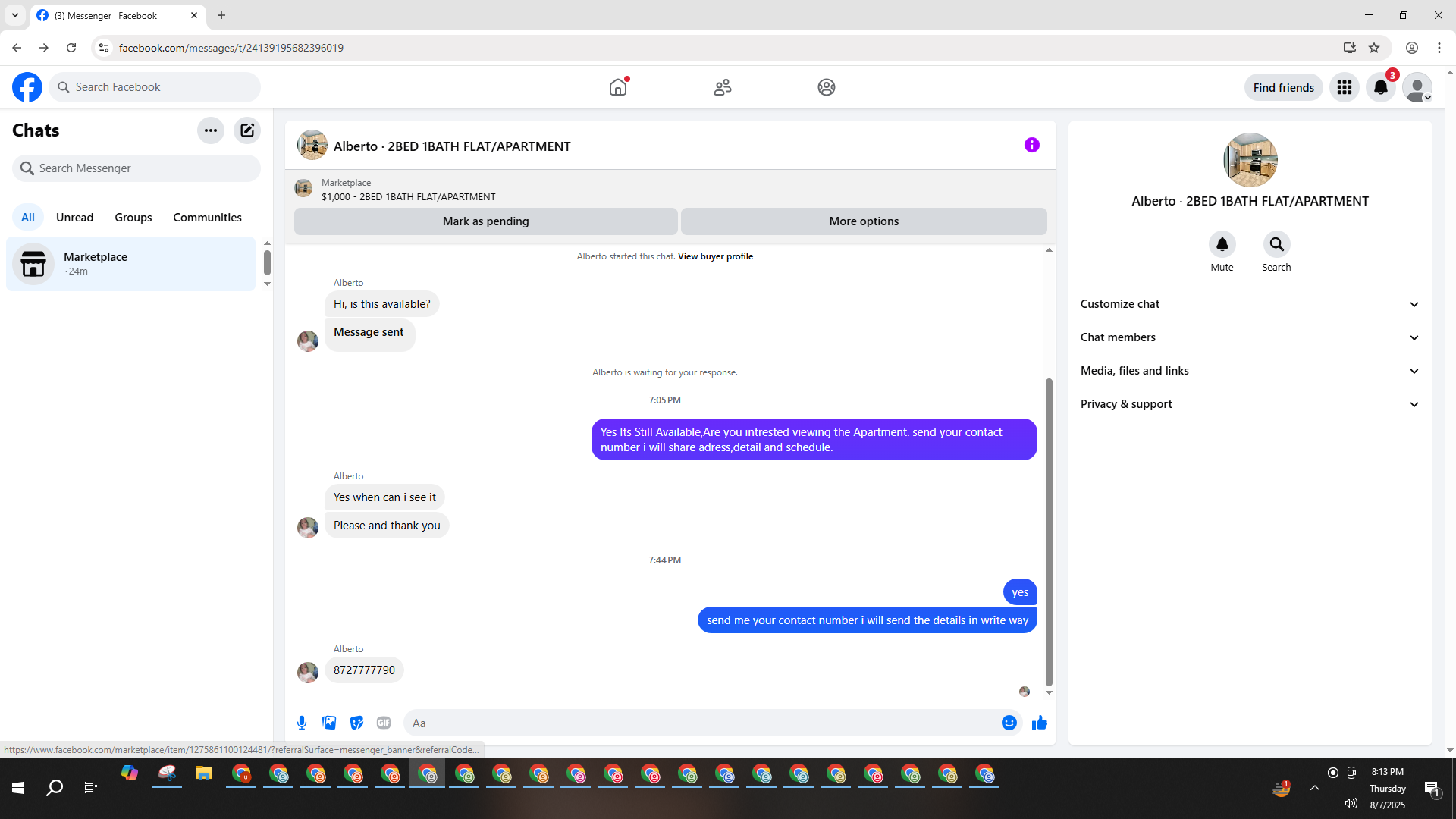Expand the Chat members section
Image resolution: width=1456 pixels, height=819 pixels.
point(1250,337)
